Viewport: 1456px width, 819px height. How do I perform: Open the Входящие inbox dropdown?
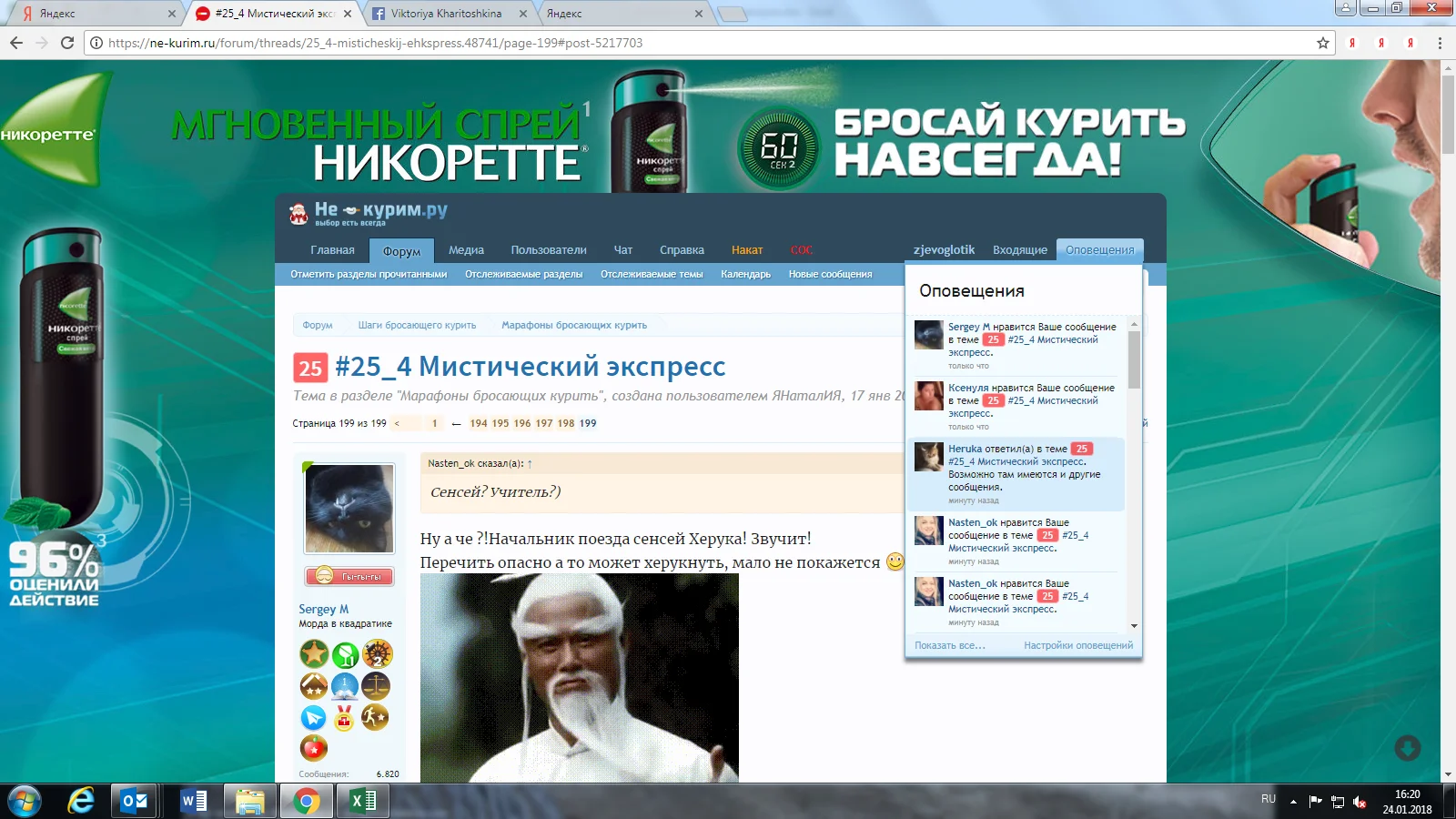tap(1019, 250)
